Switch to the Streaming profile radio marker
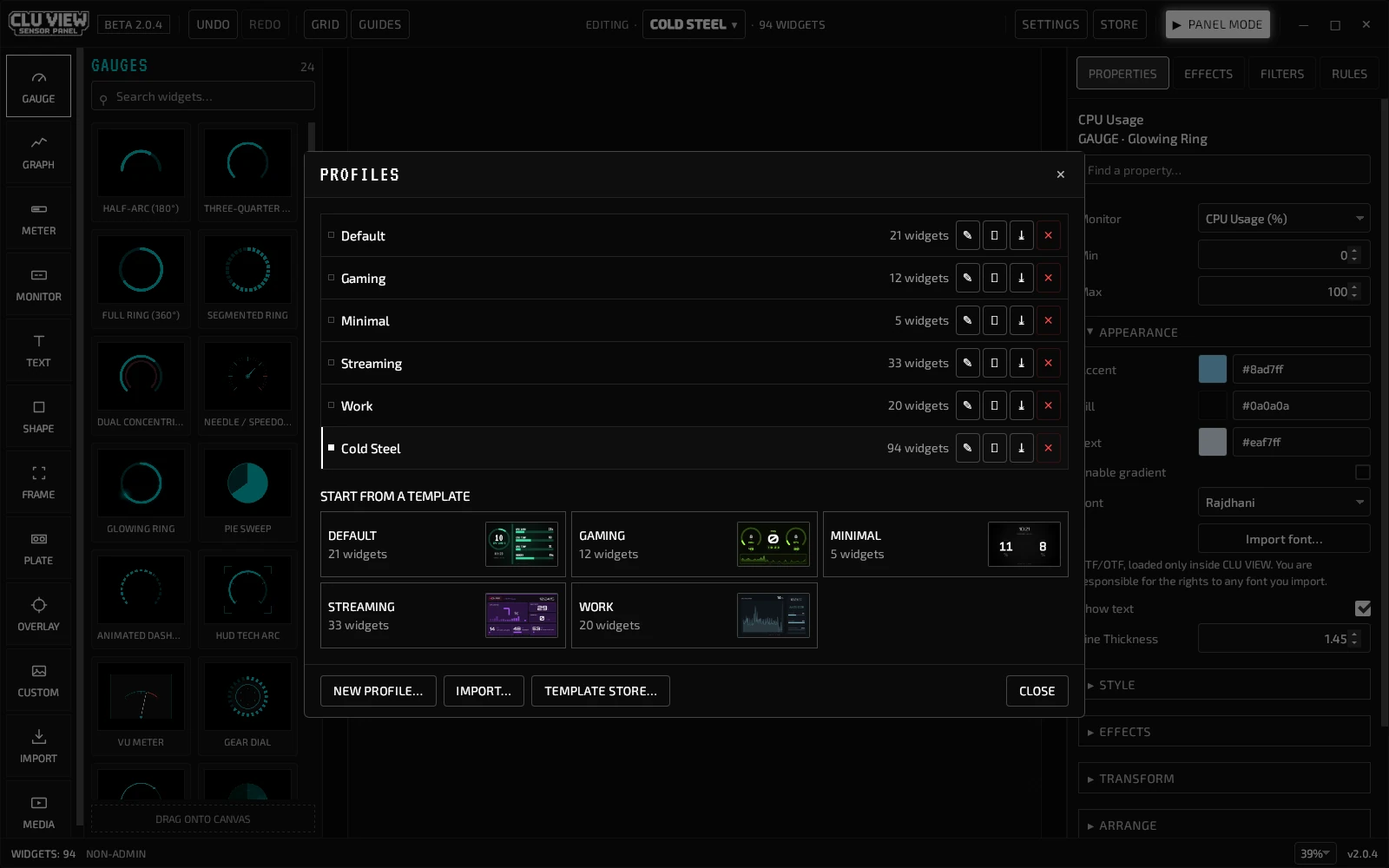Screen dimensions: 1389x868 click(331, 363)
